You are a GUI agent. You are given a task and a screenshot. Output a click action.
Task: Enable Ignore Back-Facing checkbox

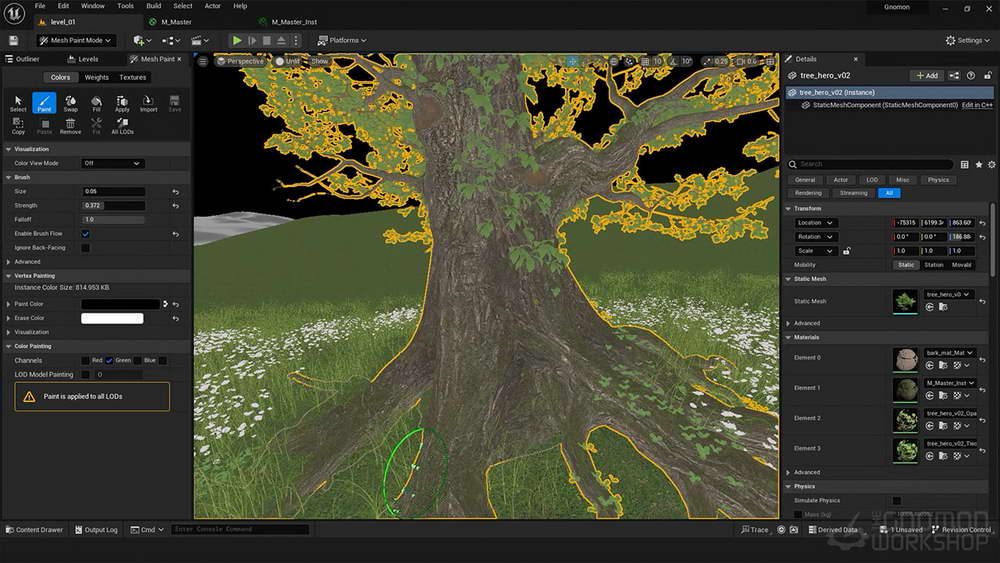click(x=85, y=248)
